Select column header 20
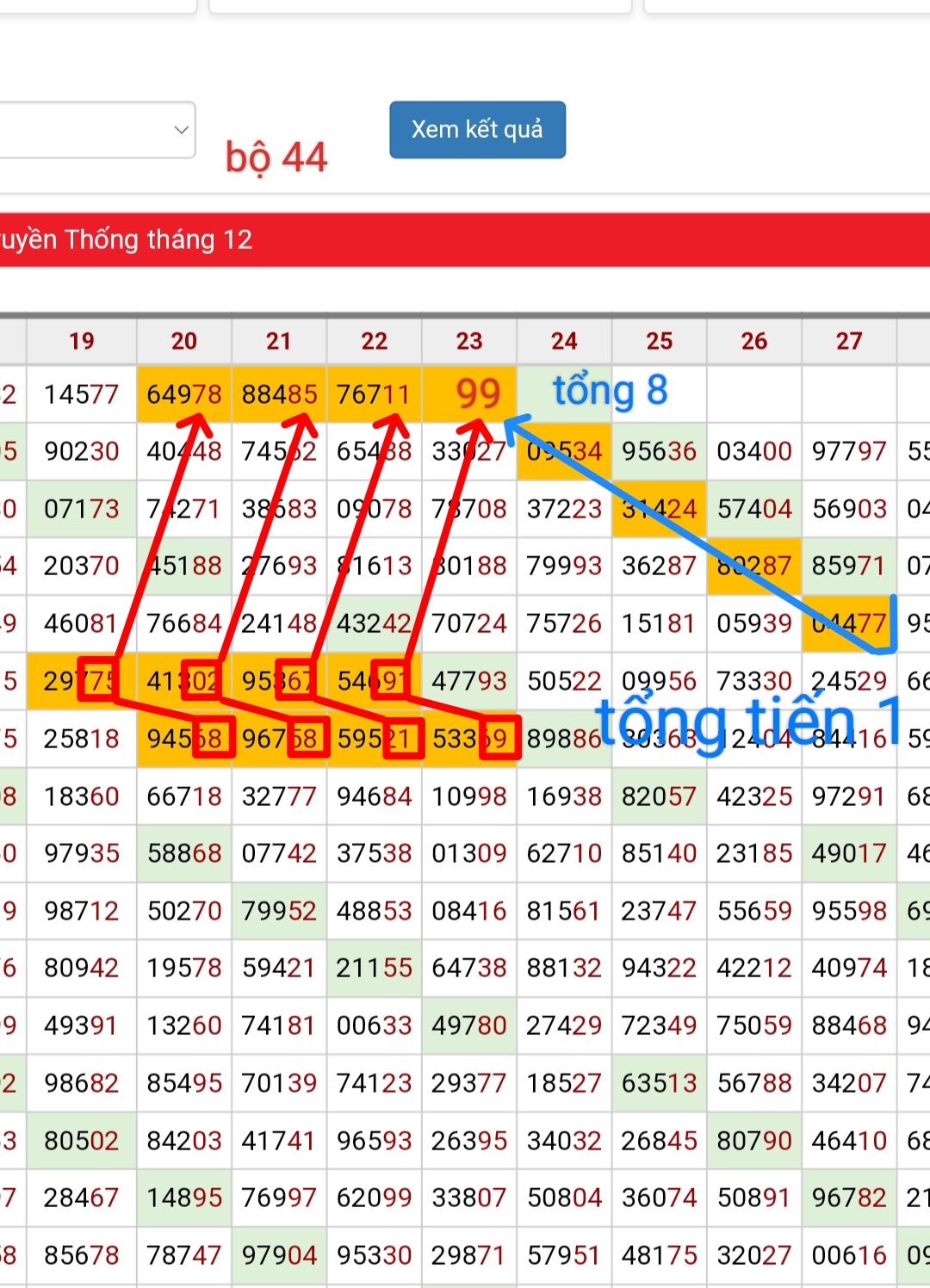930x1288 pixels. point(184,342)
